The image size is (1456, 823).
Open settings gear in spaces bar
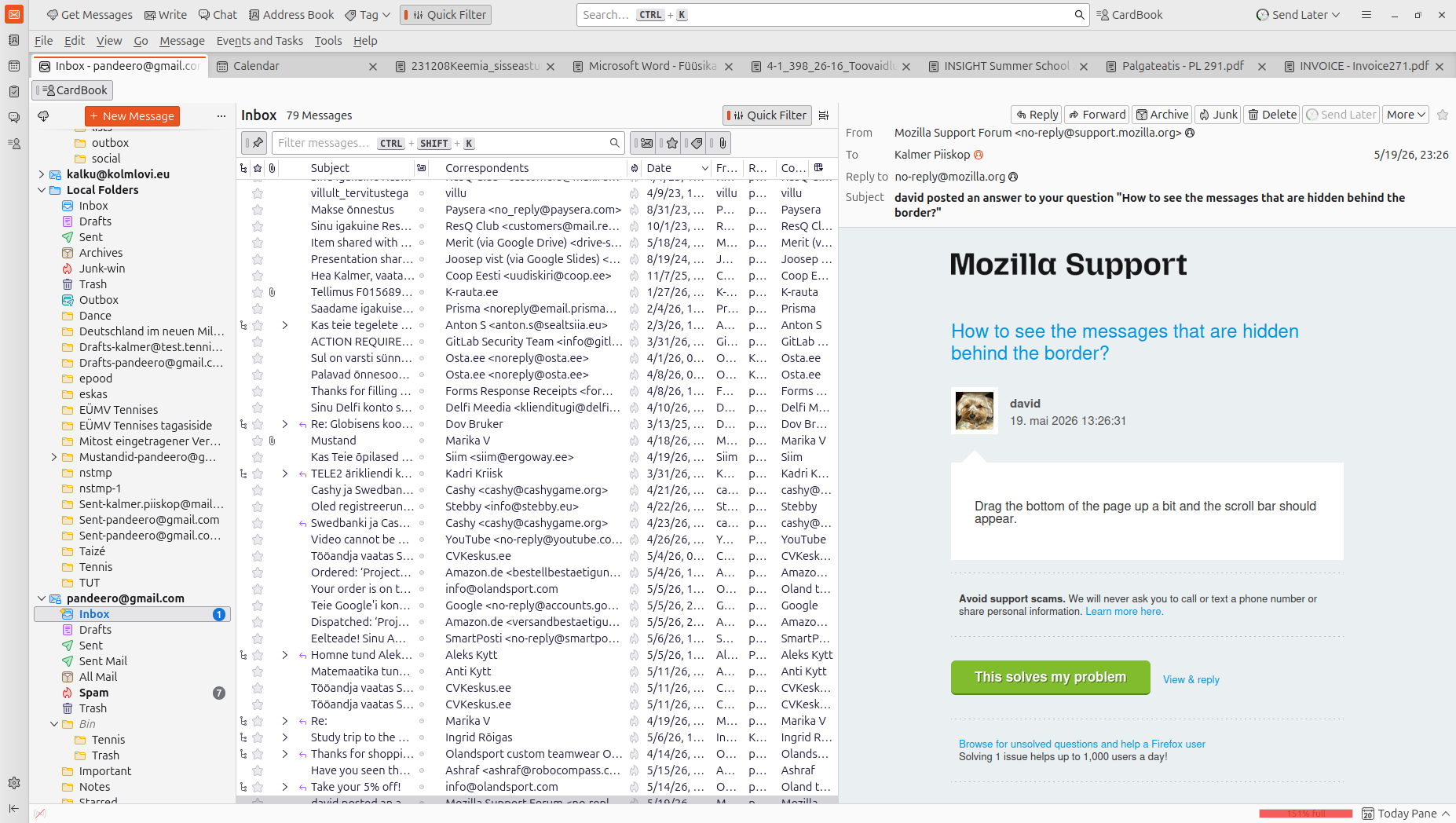(x=14, y=783)
